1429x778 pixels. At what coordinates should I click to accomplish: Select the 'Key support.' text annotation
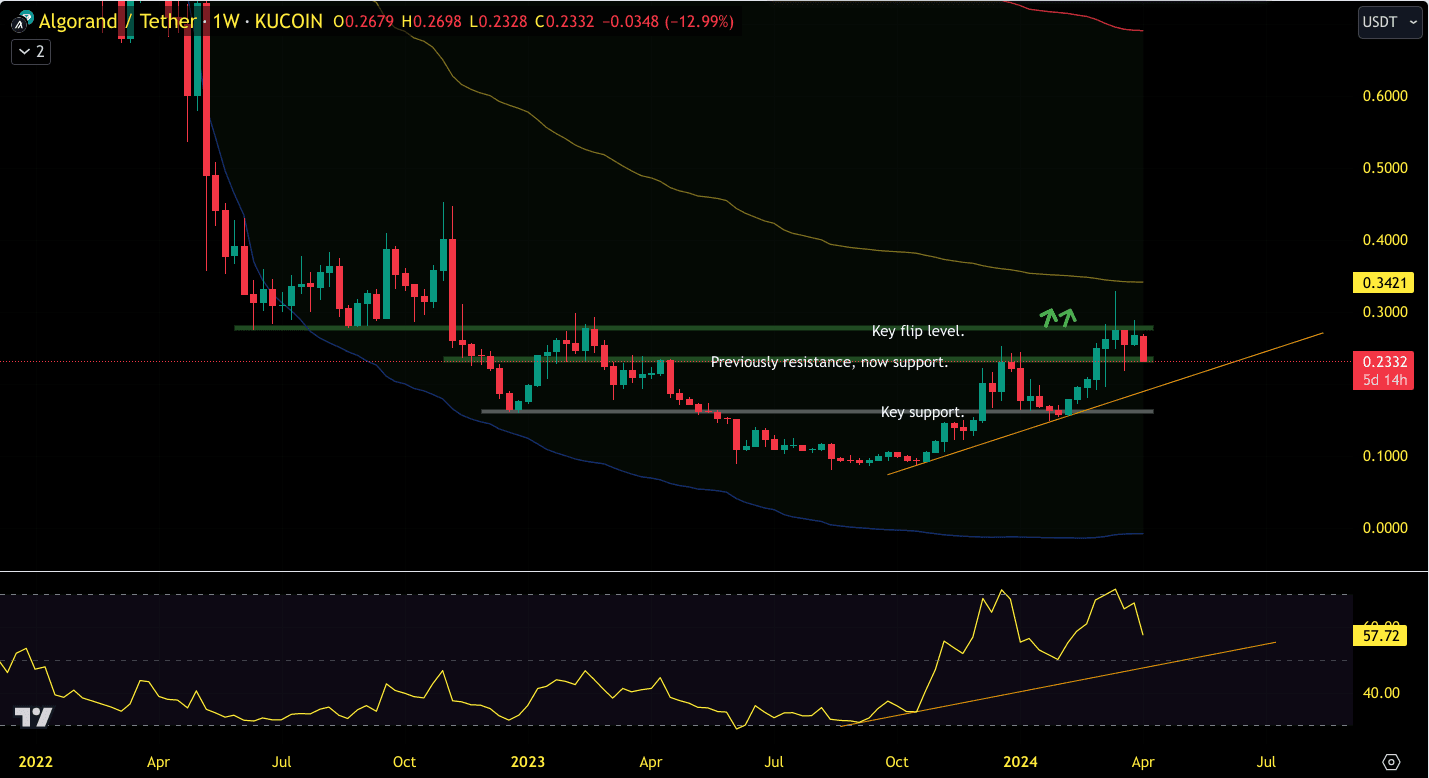[922, 412]
